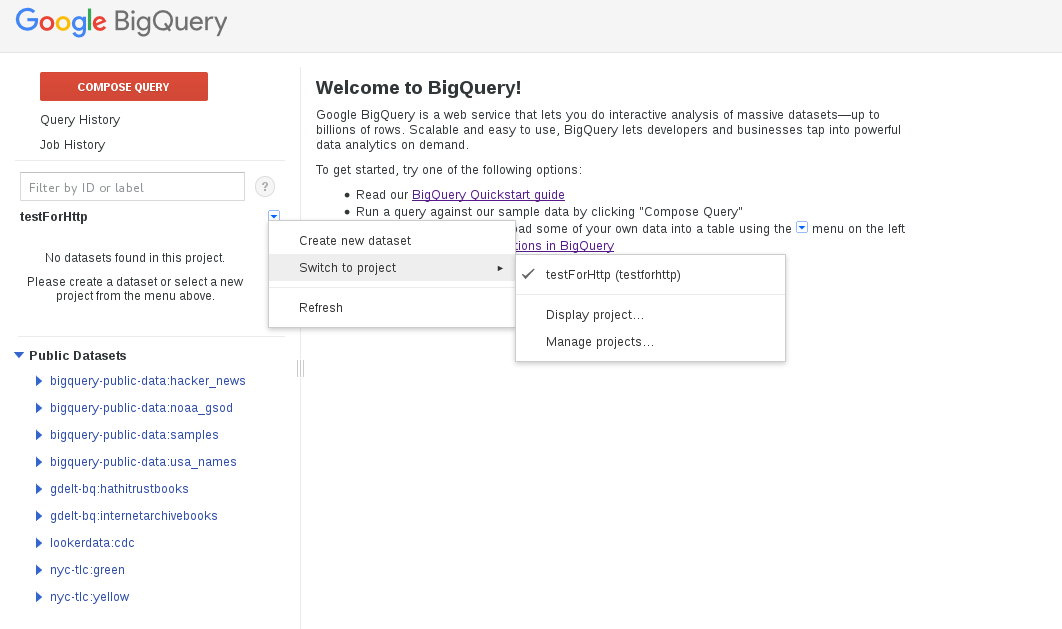This screenshot has width=1062, height=629.
Task: Expand nyc-tlc:green dataset triangle
Action: pyautogui.click(x=39, y=570)
